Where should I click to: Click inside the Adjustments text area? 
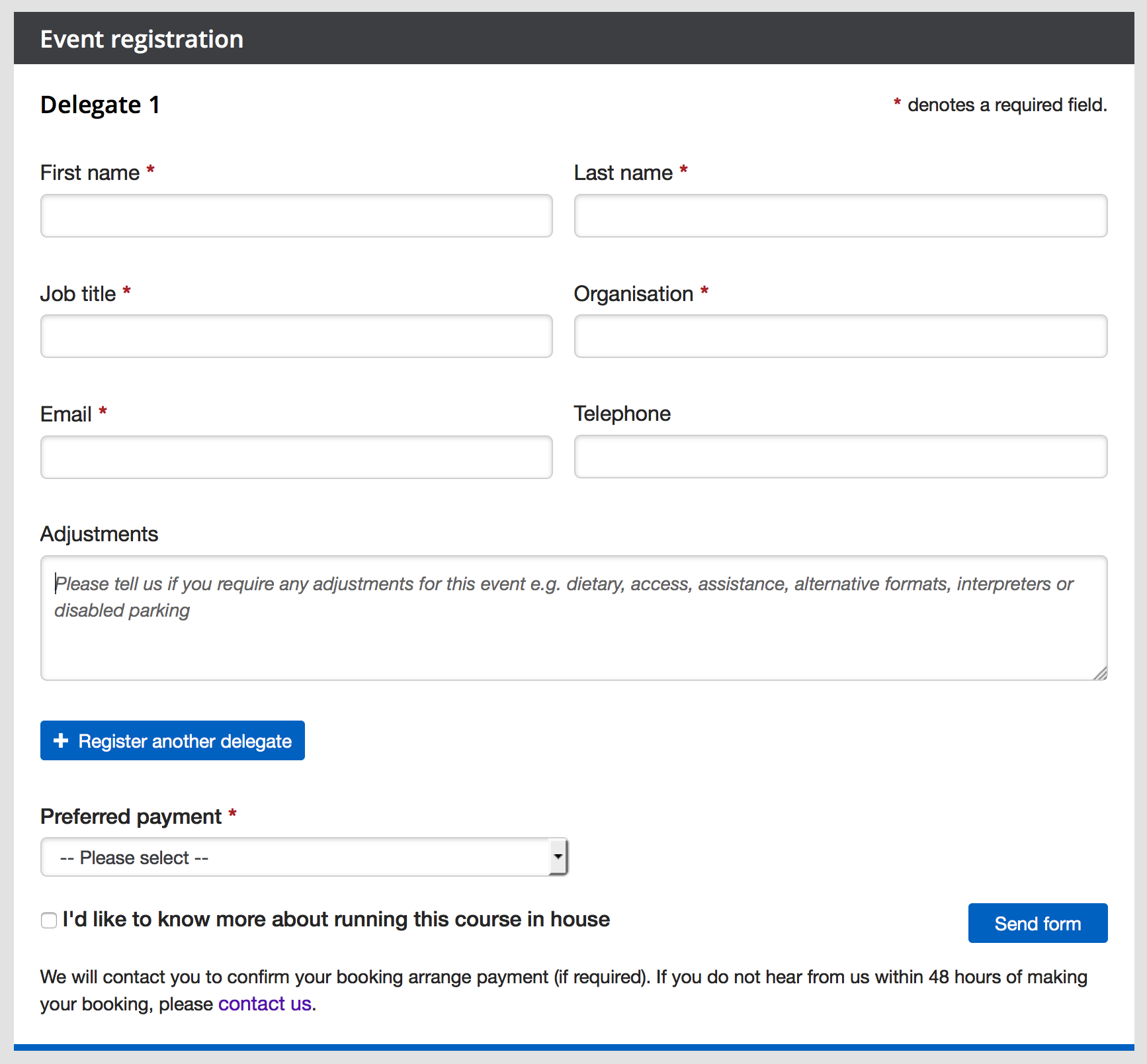pos(574,618)
